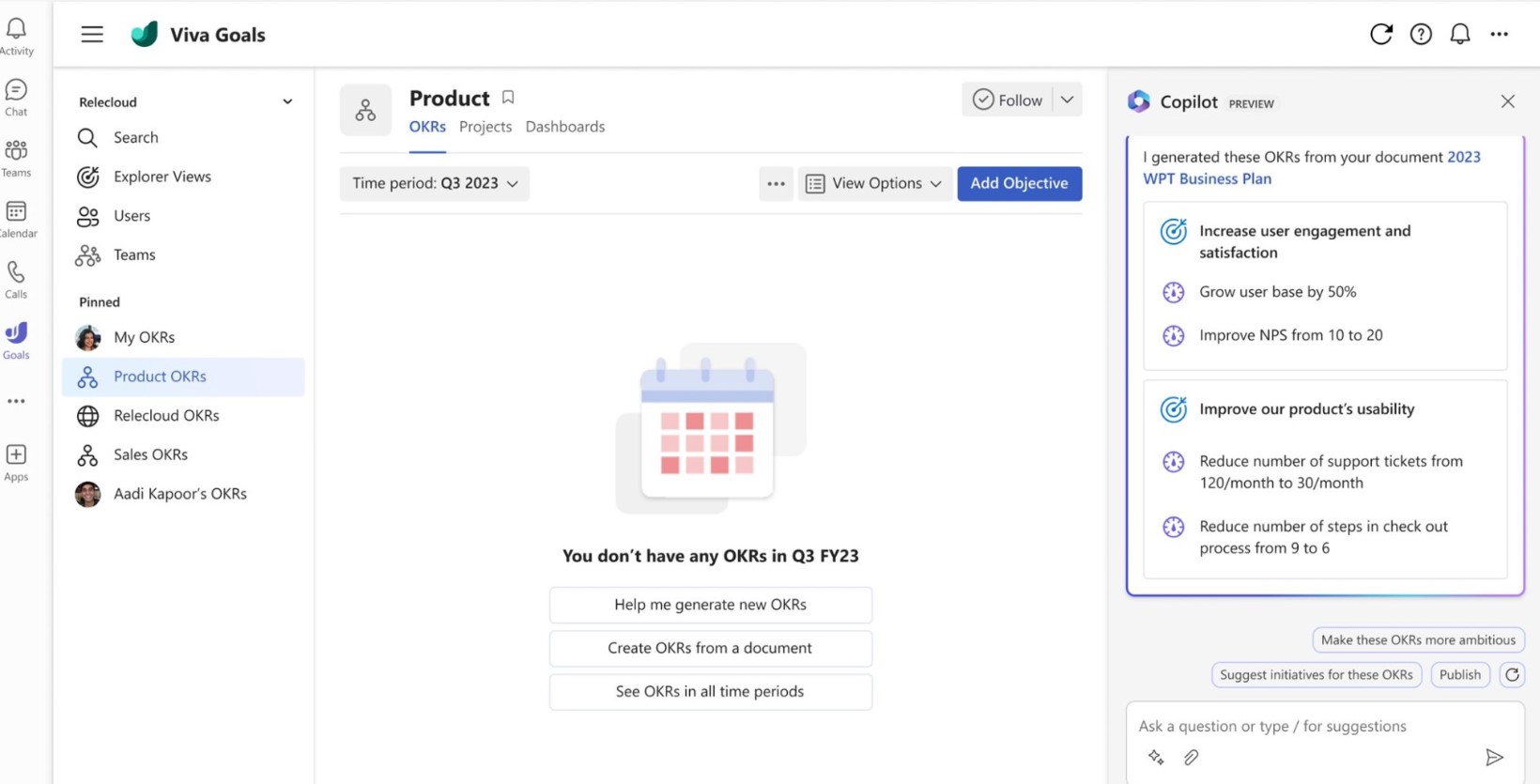Follow the Product team
Image resolution: width=1540 pixels, height=784 pixels.
pos(1008,100)
